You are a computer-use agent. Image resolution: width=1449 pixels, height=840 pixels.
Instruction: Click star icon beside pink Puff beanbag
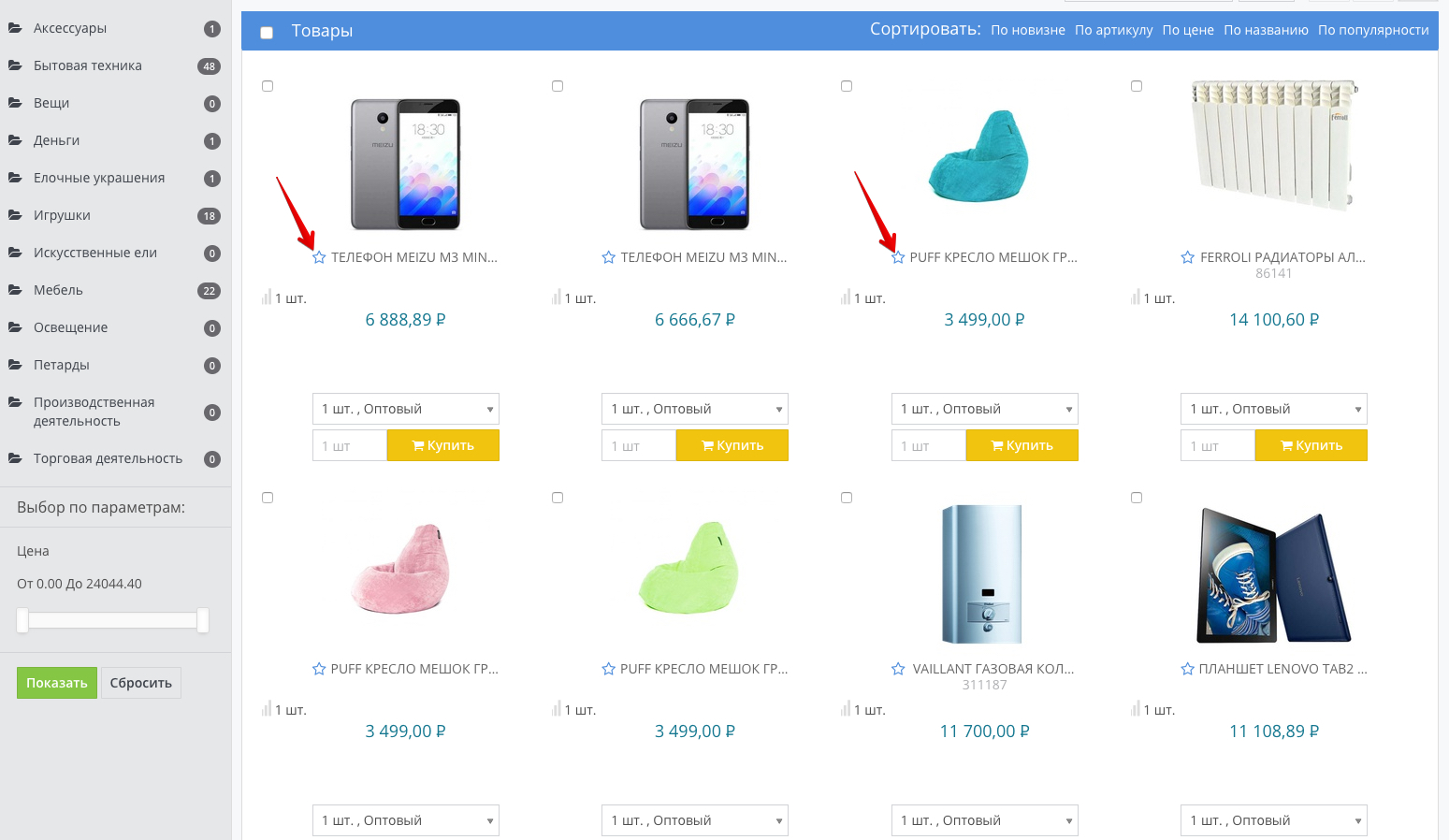(319, 669)
